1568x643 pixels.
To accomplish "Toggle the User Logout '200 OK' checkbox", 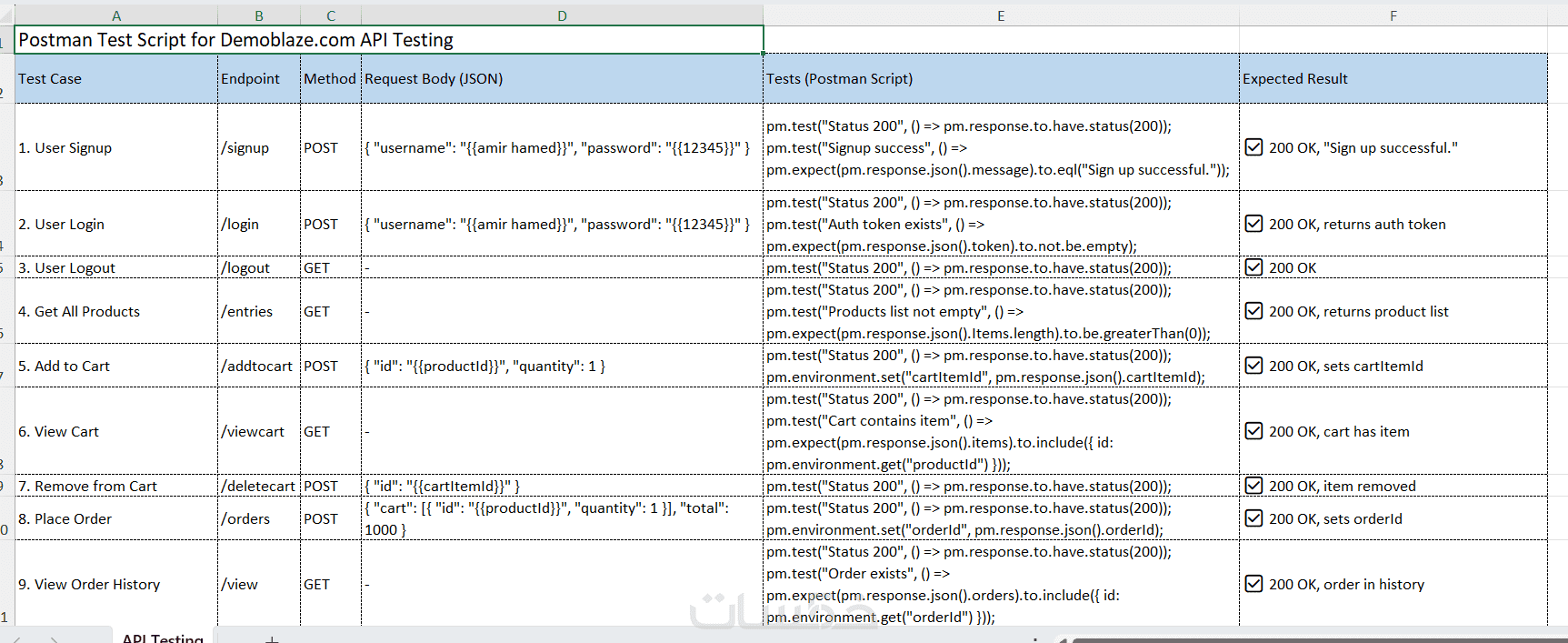I will [x=1253, y=267].
